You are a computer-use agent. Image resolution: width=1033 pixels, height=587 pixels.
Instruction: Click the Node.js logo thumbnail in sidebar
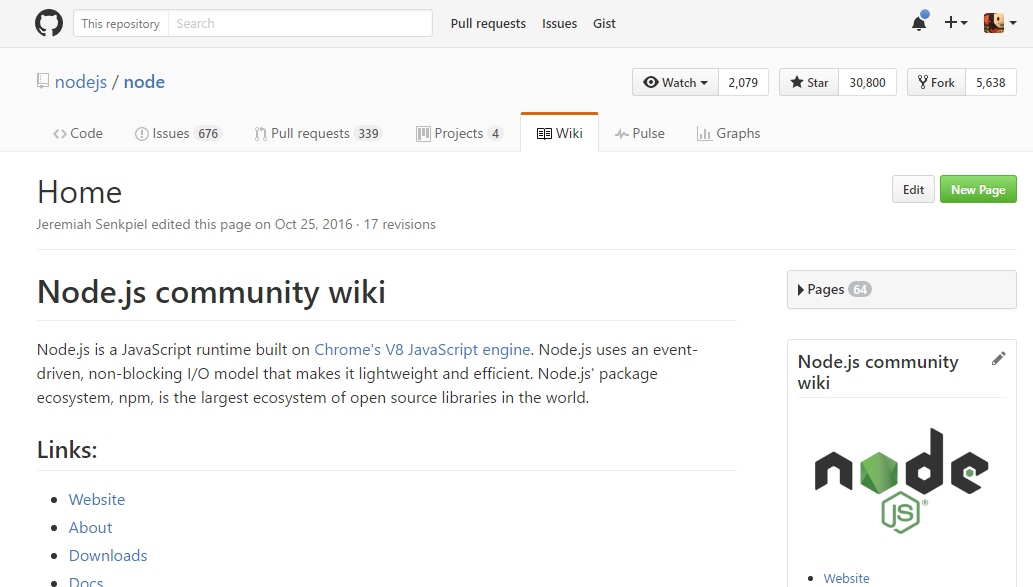point(900,480)
